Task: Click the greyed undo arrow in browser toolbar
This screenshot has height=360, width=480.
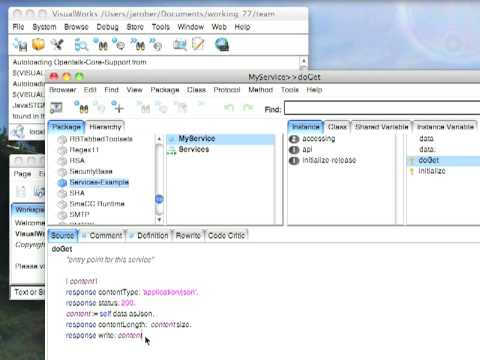Action: click(229, 107)
